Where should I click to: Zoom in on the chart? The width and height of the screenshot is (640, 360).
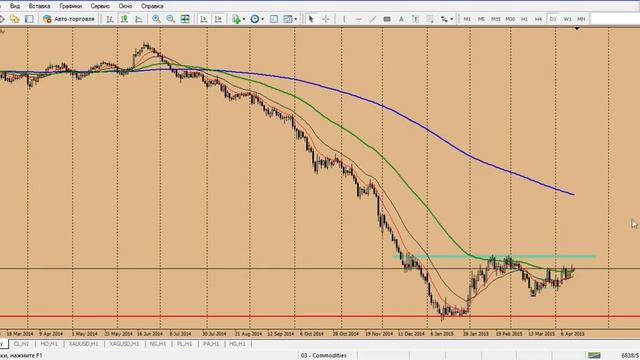click(156, 19)
